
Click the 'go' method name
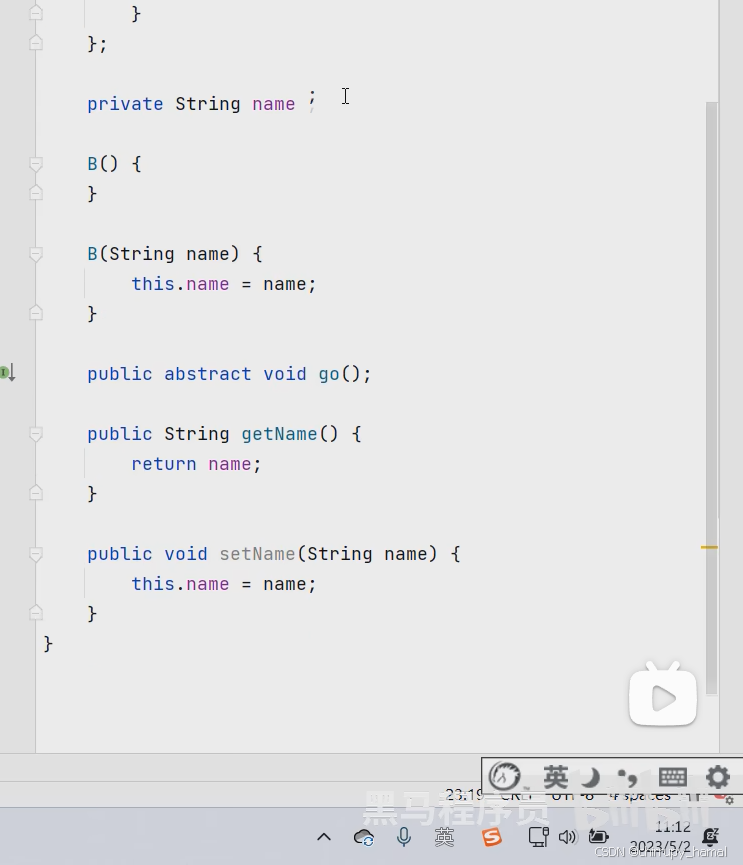[329, 375]
